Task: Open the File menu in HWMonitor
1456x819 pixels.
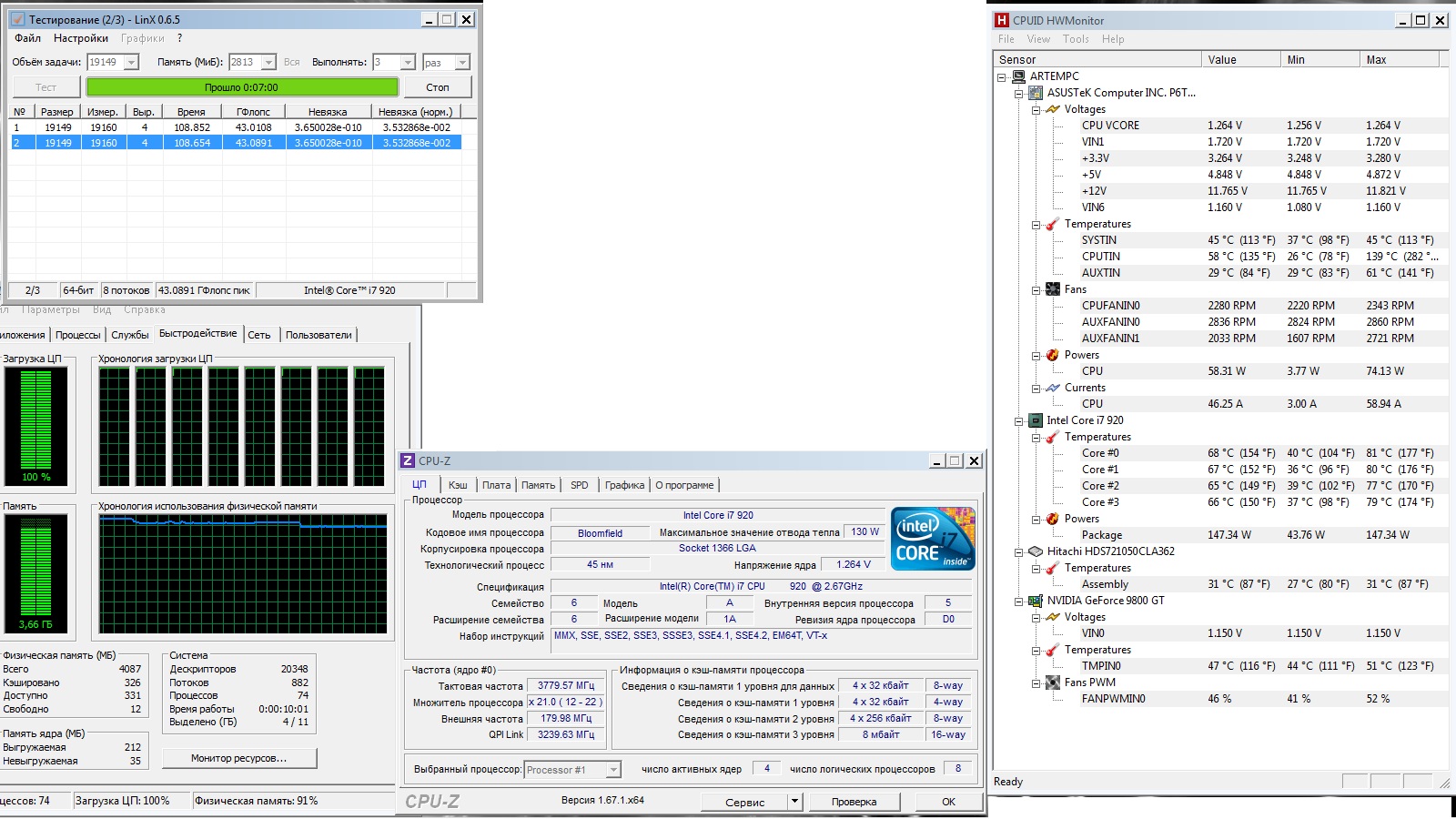Action: click(1006, 39)
